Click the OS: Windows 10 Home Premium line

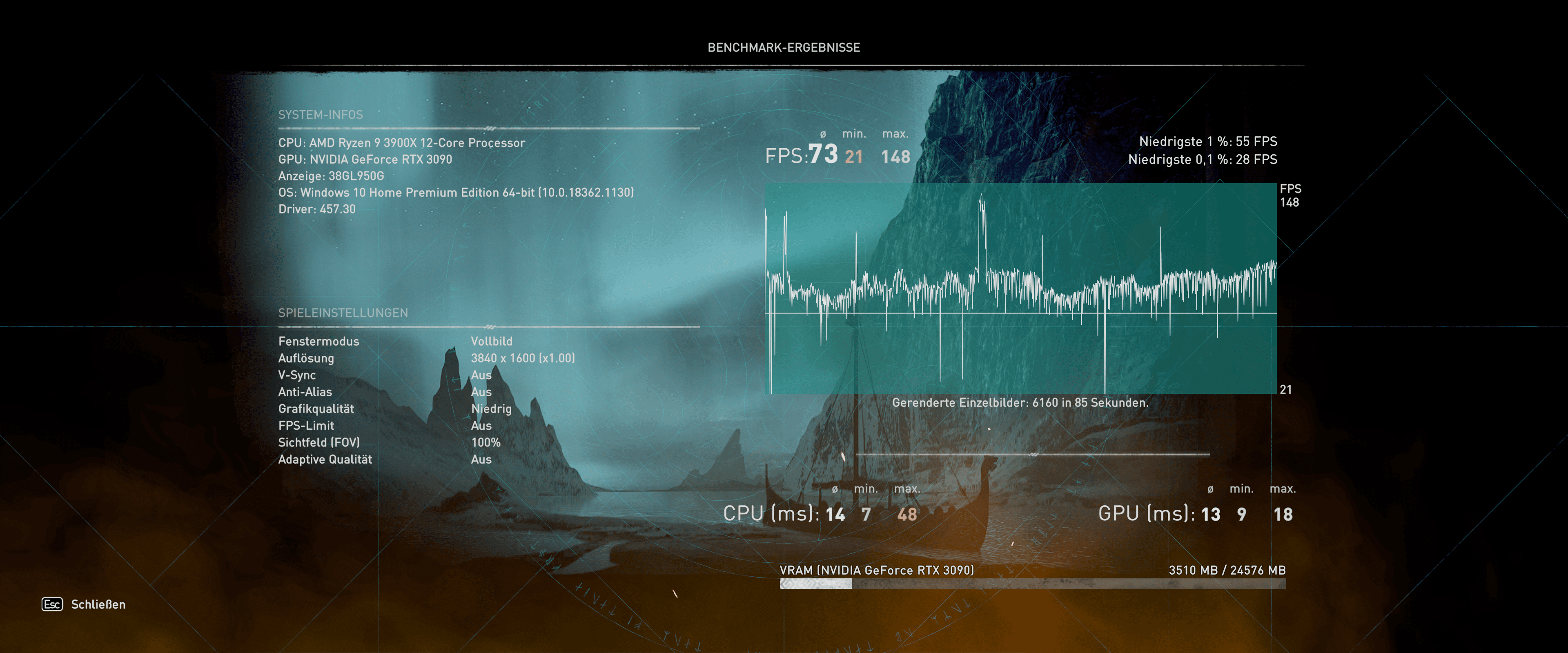point(455,192)
